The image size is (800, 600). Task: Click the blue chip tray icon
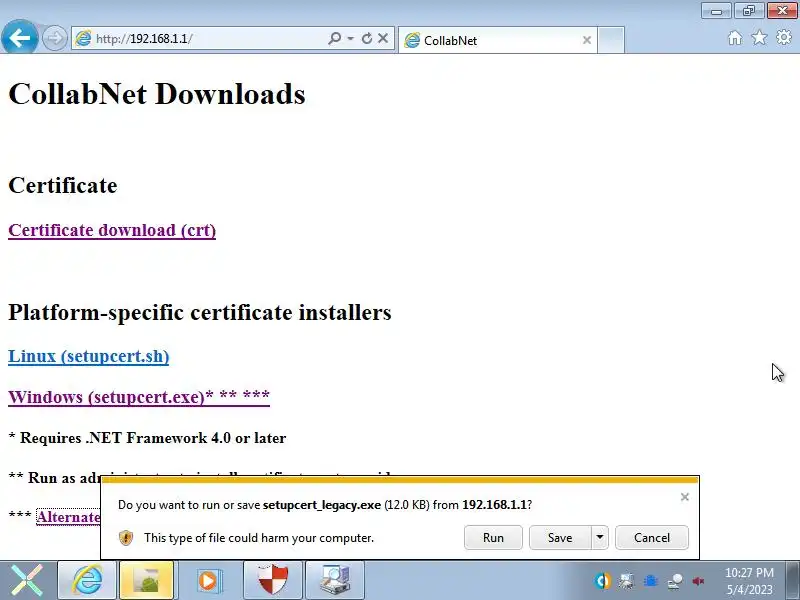[651, 581]
